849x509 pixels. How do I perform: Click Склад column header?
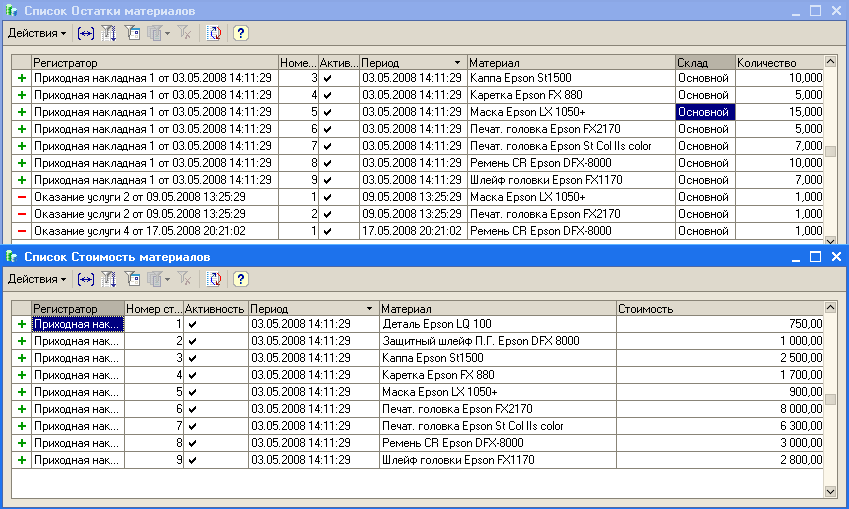(705, 62)
